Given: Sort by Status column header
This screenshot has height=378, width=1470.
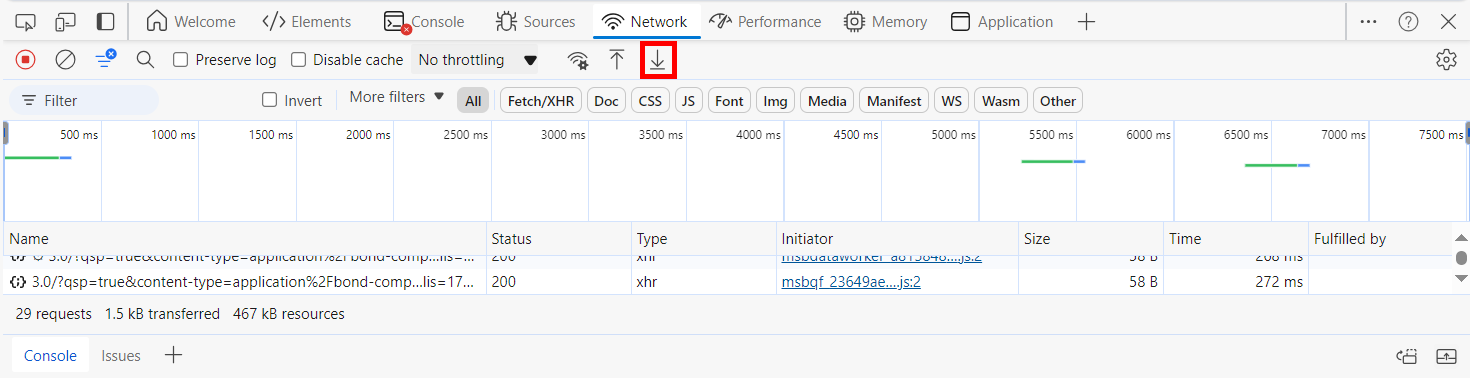Looking at the screenshot, I should 559,239.
